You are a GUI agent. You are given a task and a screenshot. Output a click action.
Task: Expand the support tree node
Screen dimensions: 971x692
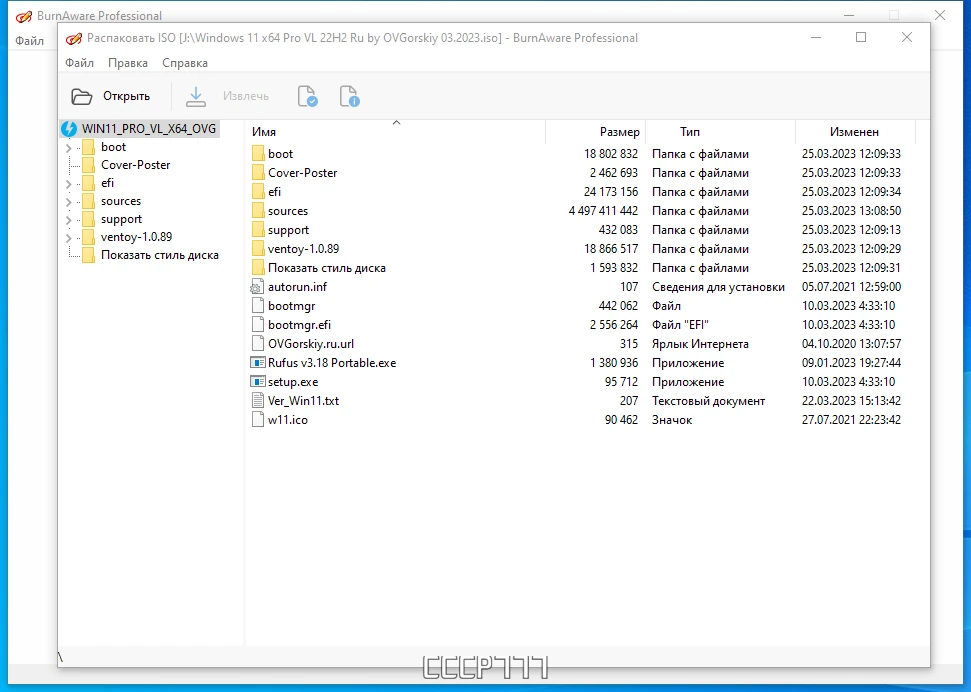coord(68,219)
